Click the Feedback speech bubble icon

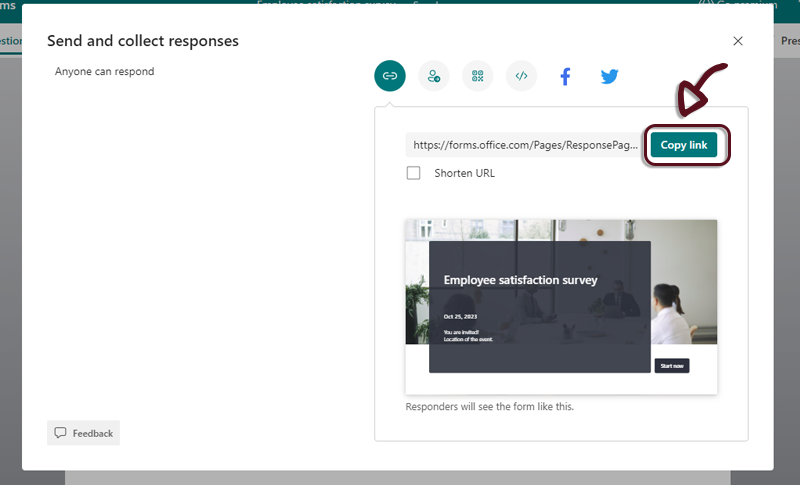[61, 433]
